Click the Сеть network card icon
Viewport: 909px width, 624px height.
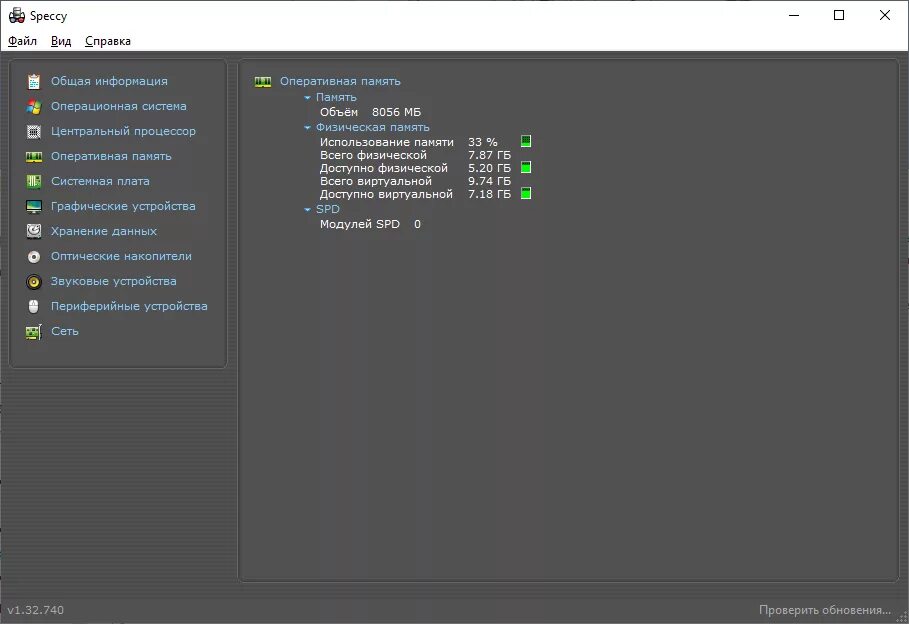(x=34, y=332)
